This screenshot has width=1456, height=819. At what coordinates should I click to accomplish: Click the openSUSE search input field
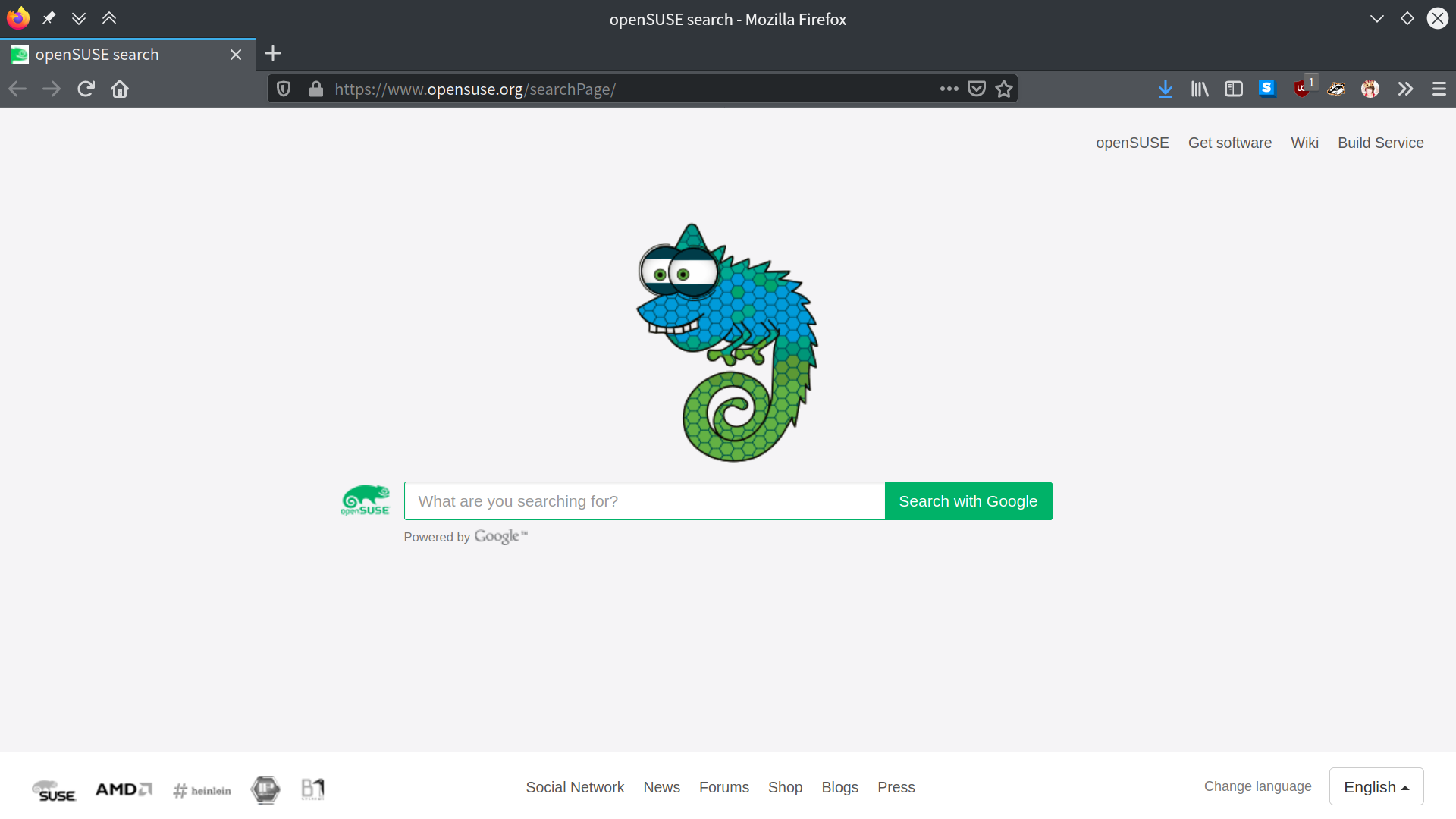point(644,501)
